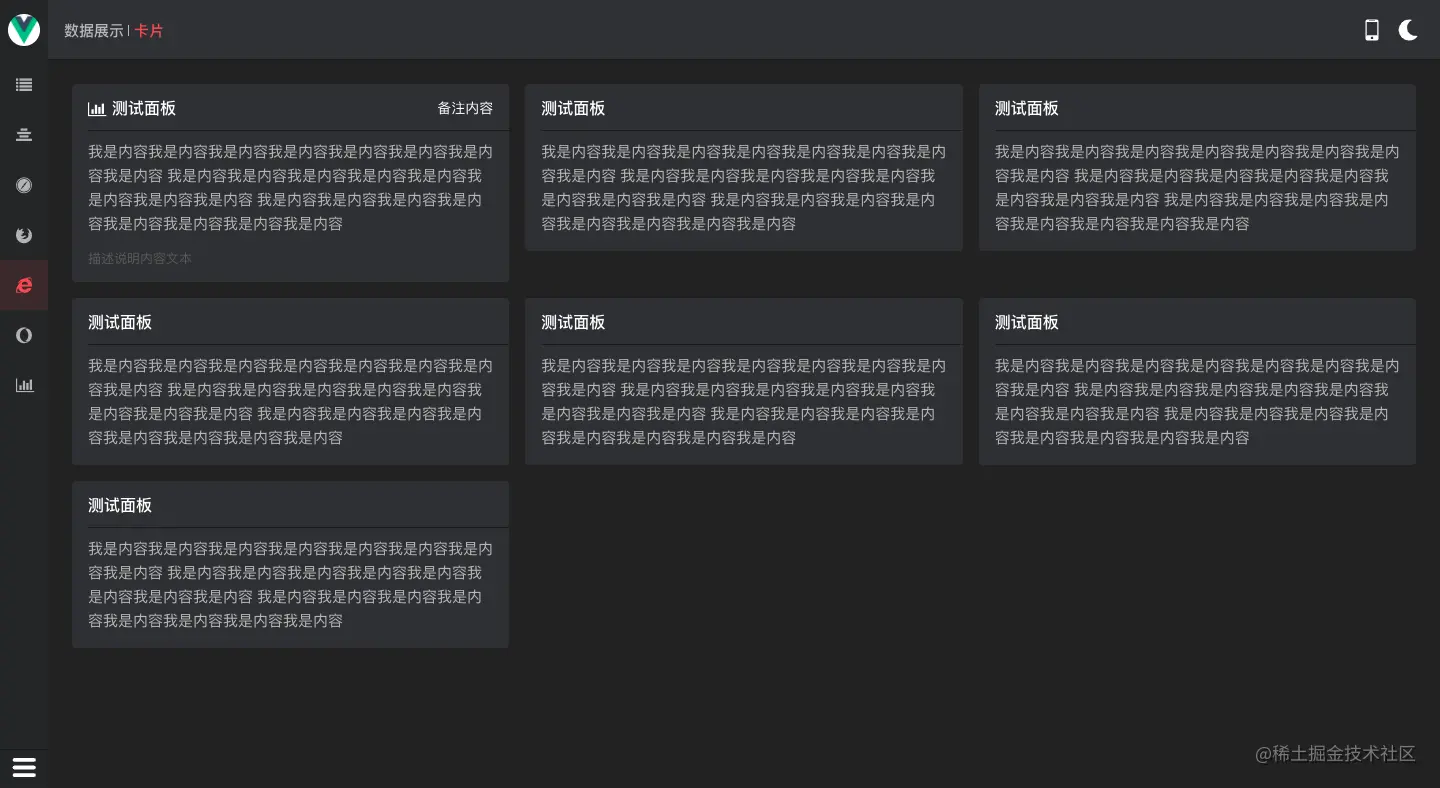
Task: Select the bottom-left 测试面板 card header
Action: pyautogui.click(x=120, y=505)
